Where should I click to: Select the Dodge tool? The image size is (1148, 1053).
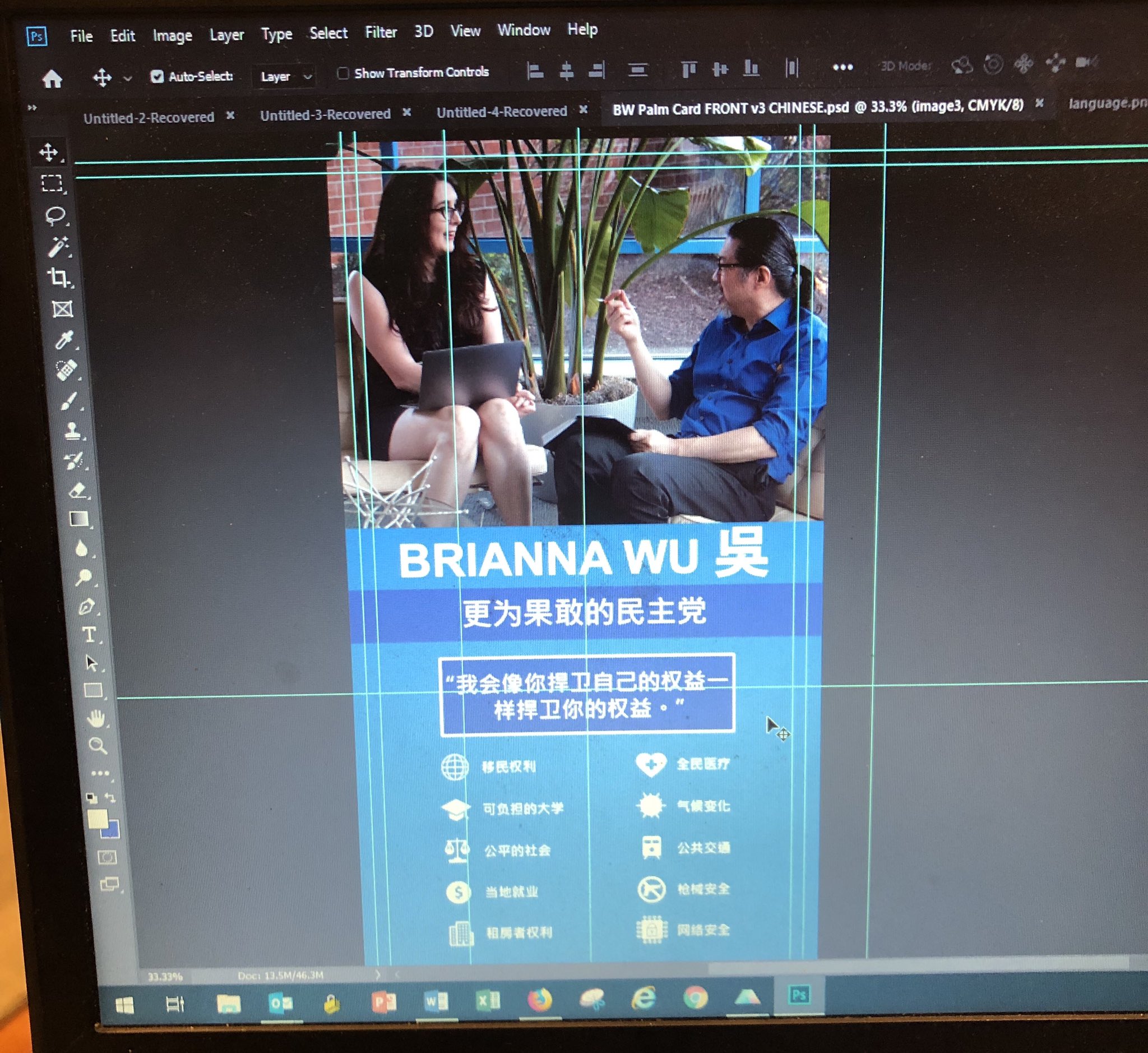tap(84, 577)
